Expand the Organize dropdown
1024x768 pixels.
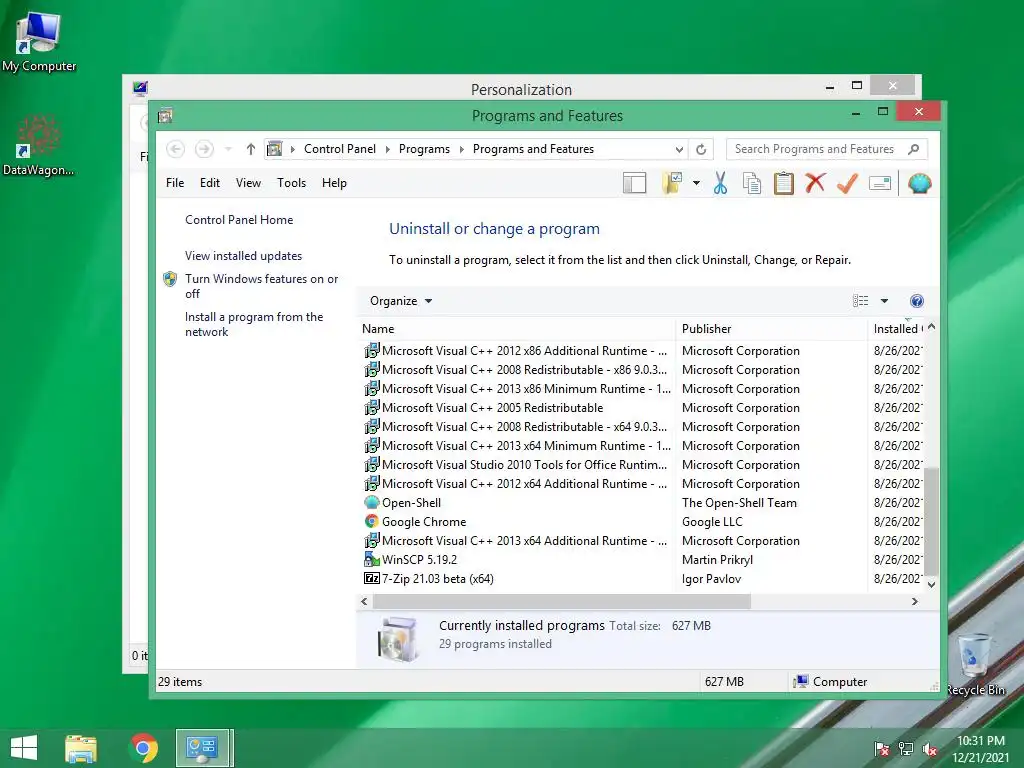pyautogui.click(x=401, y=301)
